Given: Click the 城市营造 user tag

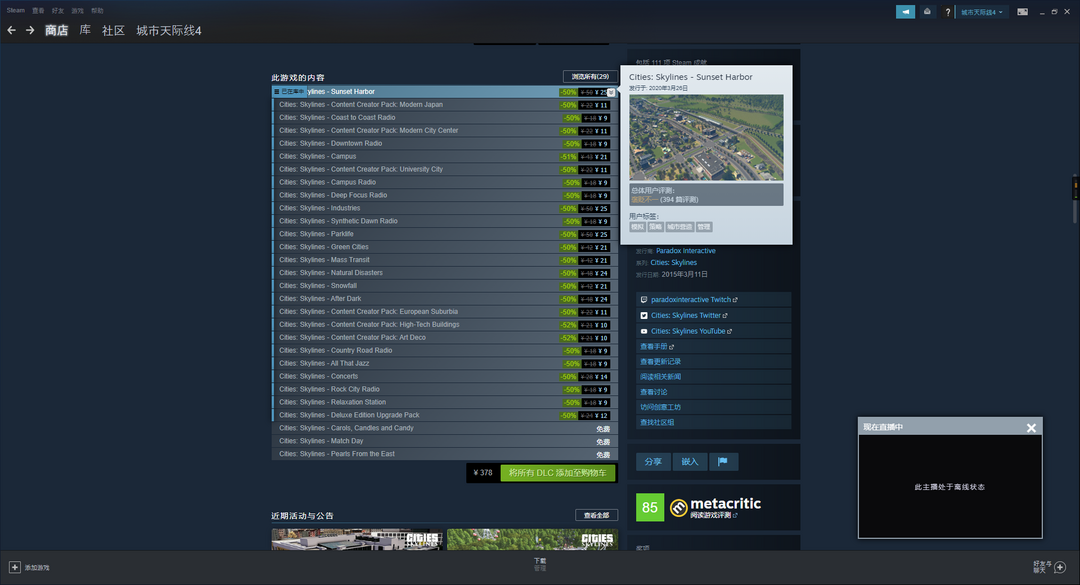Looking at the screenshot, I should point(679,227).
